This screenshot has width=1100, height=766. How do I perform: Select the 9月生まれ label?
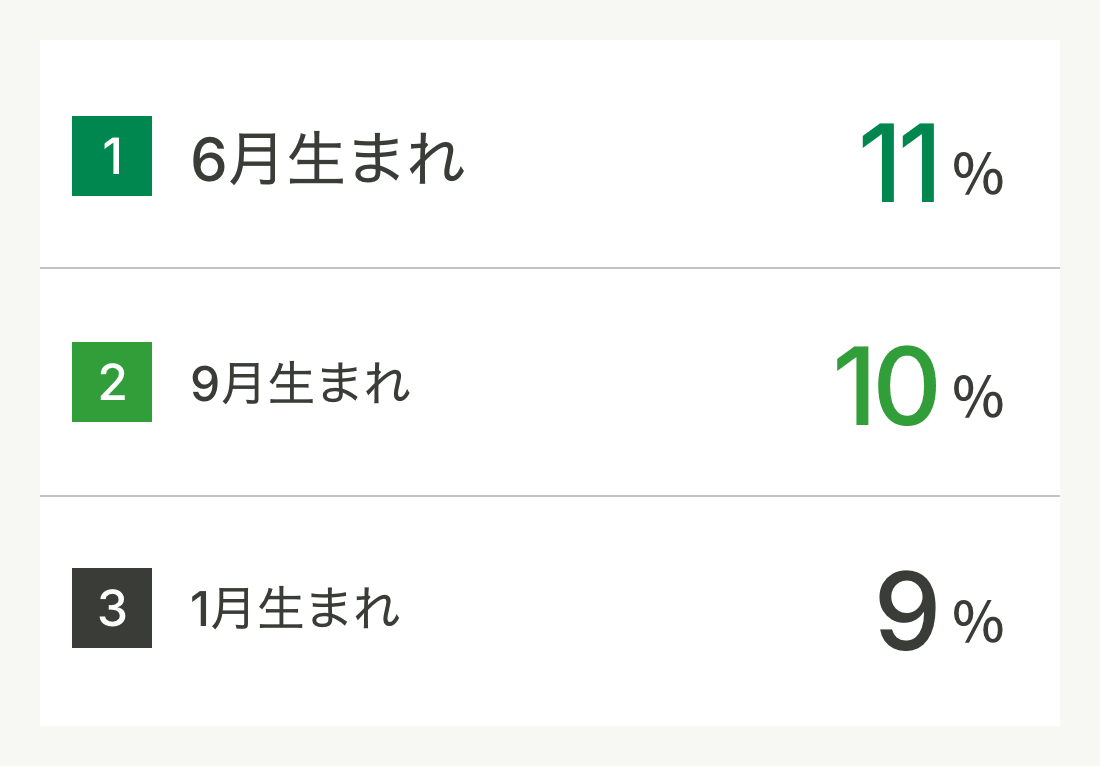[300, 384]
